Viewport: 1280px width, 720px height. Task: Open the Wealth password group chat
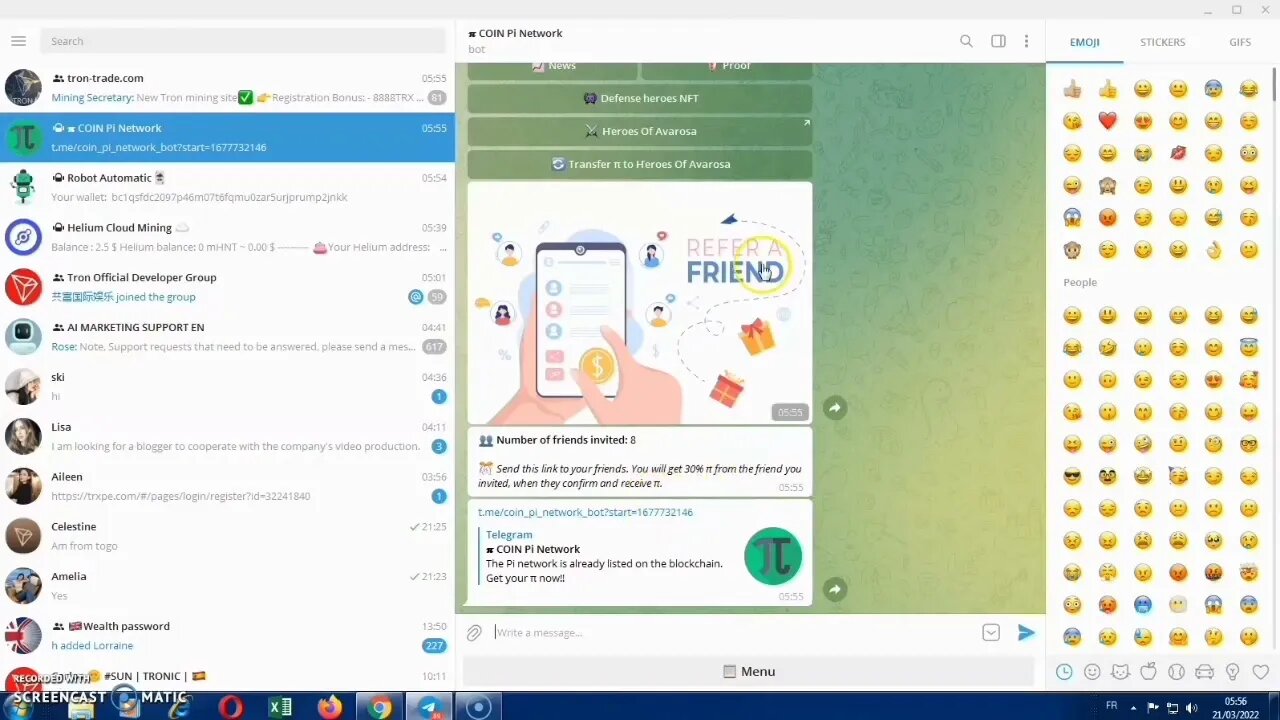coord(227,635)
